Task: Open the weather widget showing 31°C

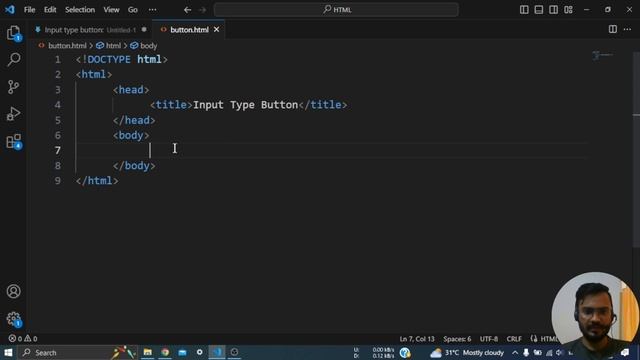Action: [x=467, y=353]
